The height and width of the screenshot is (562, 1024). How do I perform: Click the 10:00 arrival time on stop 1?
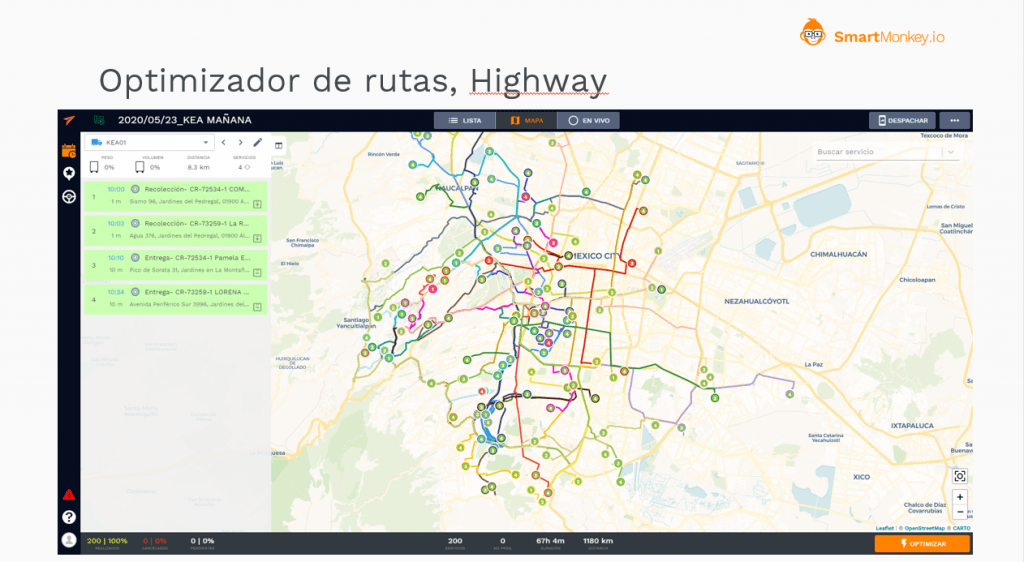point(116,189)
